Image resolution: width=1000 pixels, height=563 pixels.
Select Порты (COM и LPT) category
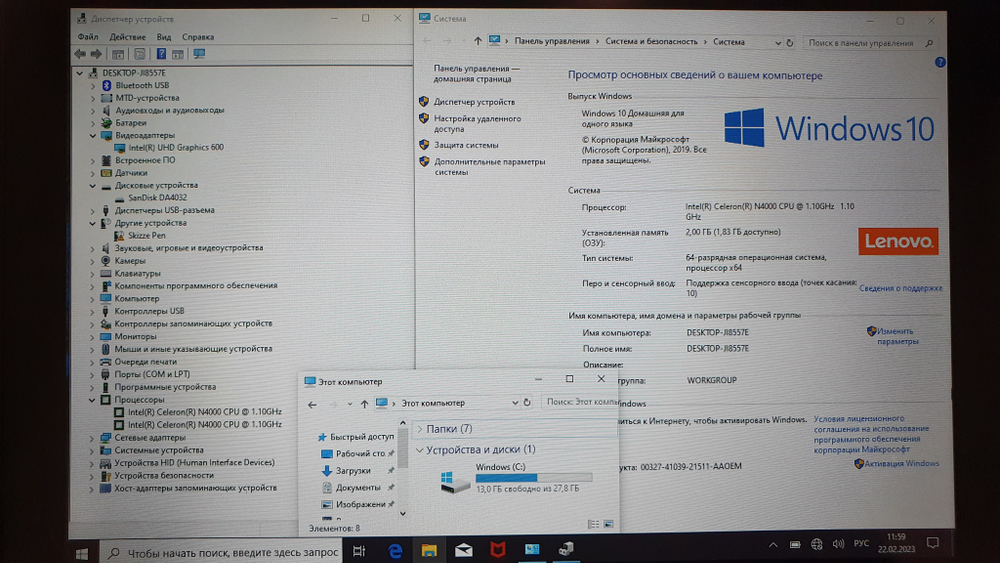pos(152,374)
